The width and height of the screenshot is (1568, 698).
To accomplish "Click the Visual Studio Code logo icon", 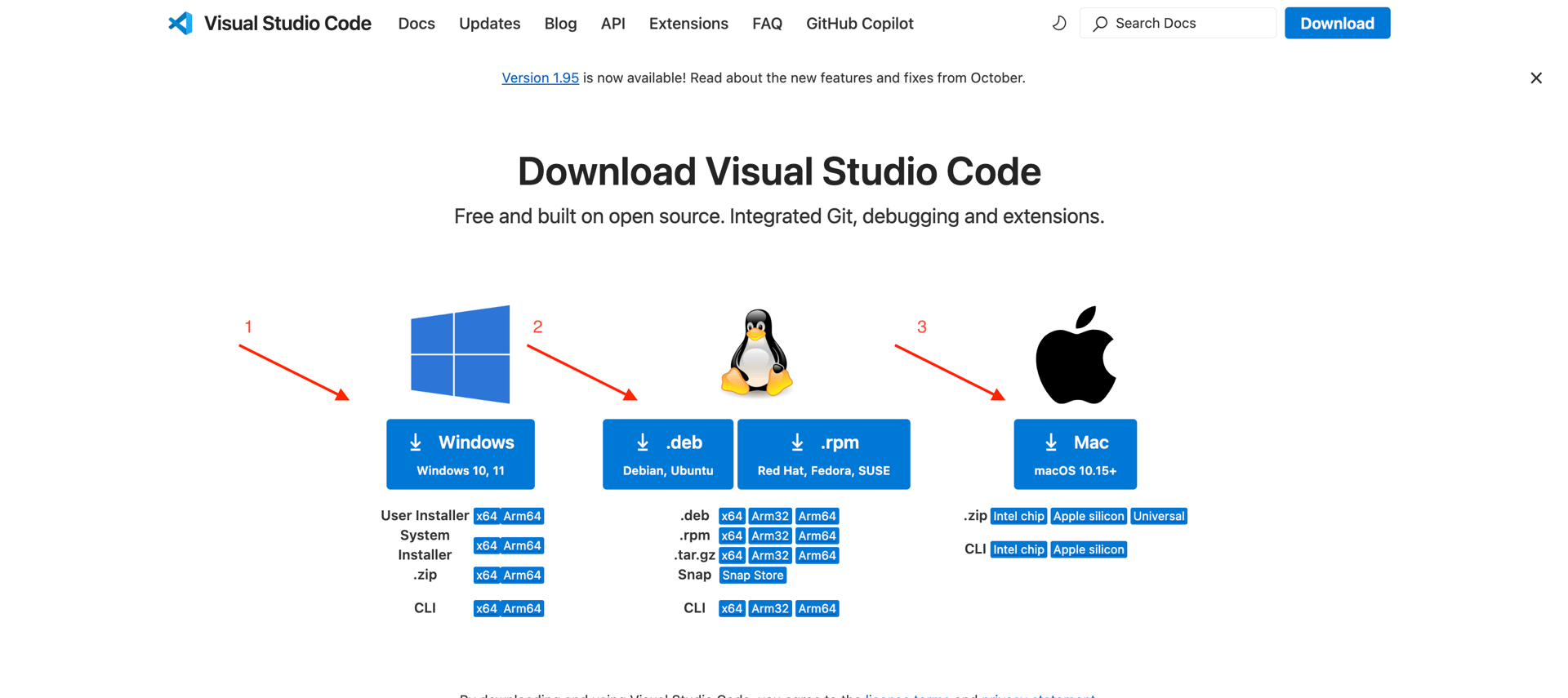I will coord(180,23).
